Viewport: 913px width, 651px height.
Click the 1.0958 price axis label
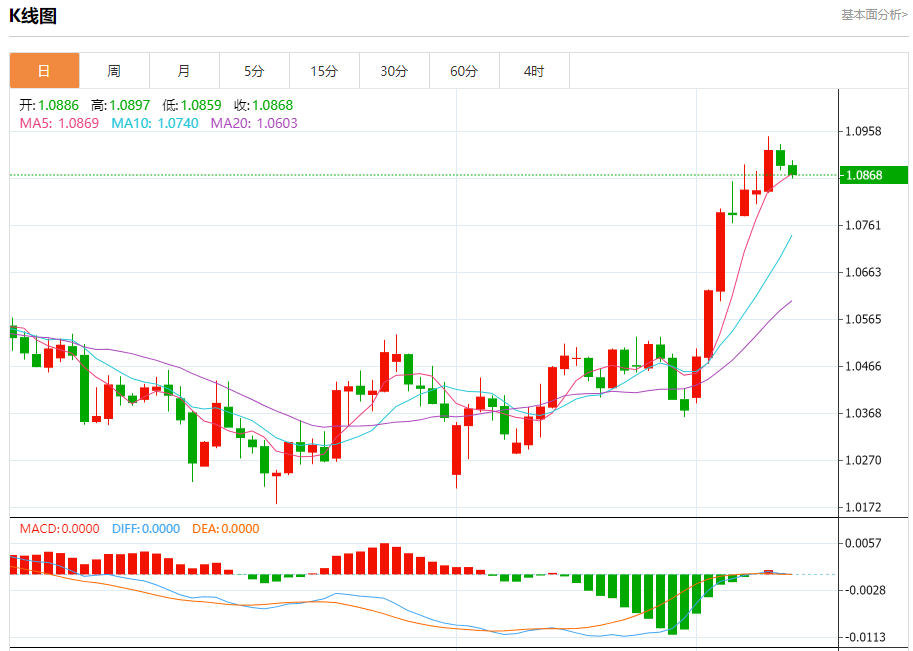[x=864, y=131]
